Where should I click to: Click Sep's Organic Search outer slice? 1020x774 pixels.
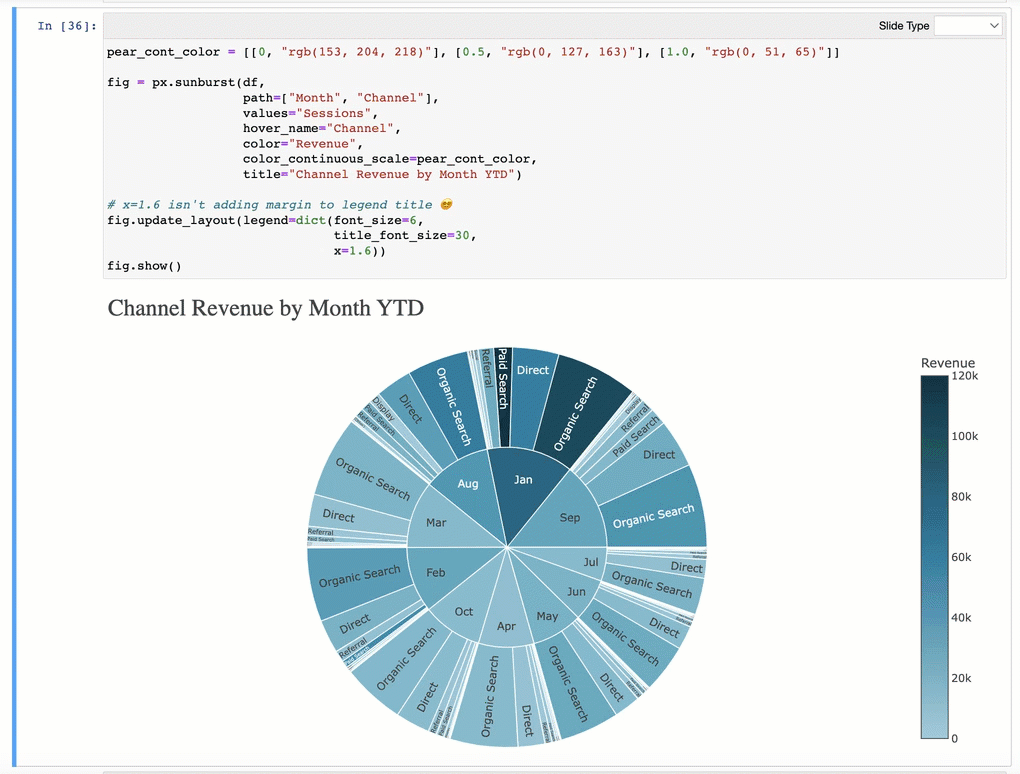point(654,513)
